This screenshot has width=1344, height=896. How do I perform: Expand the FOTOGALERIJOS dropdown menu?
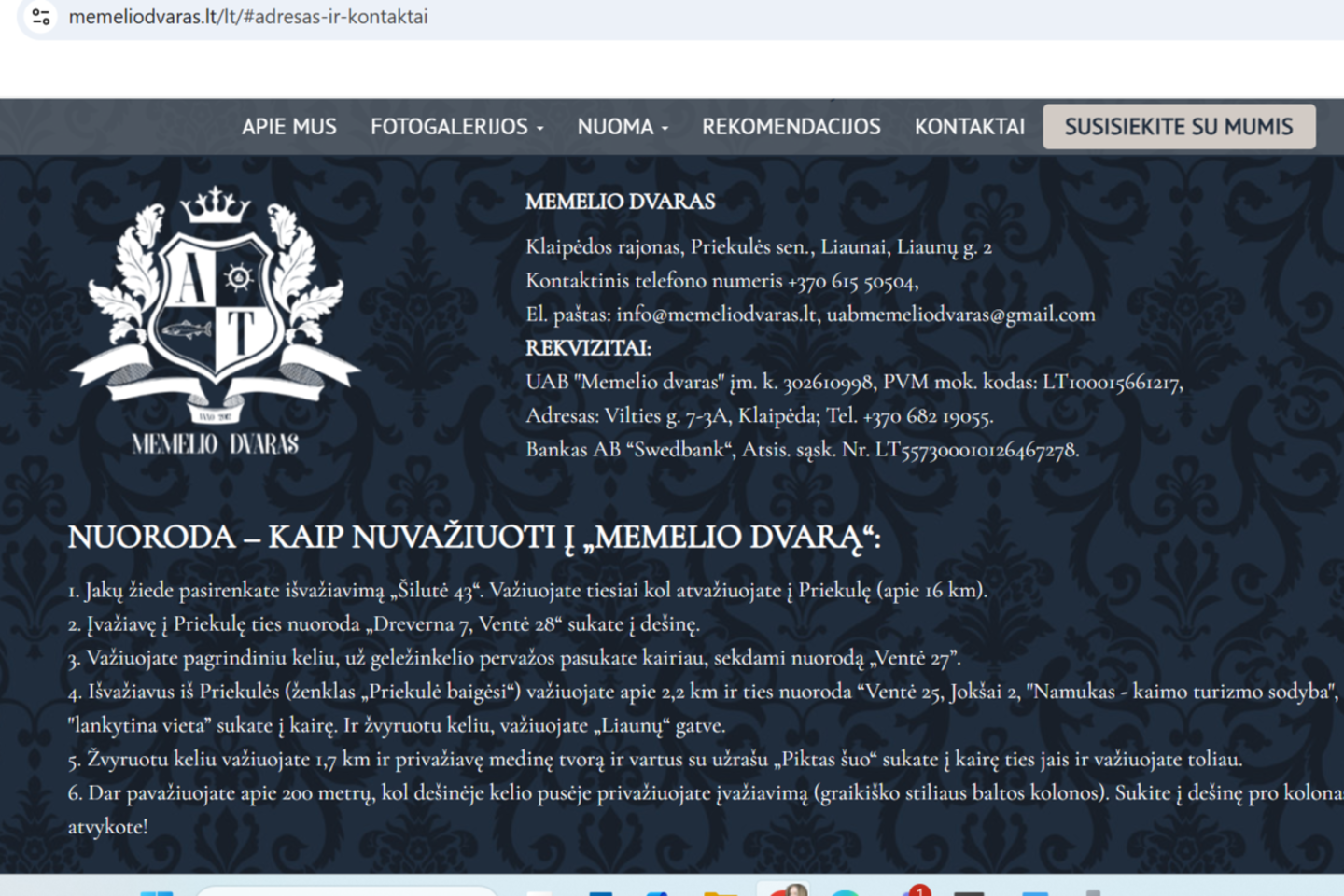tap(456, 127)
